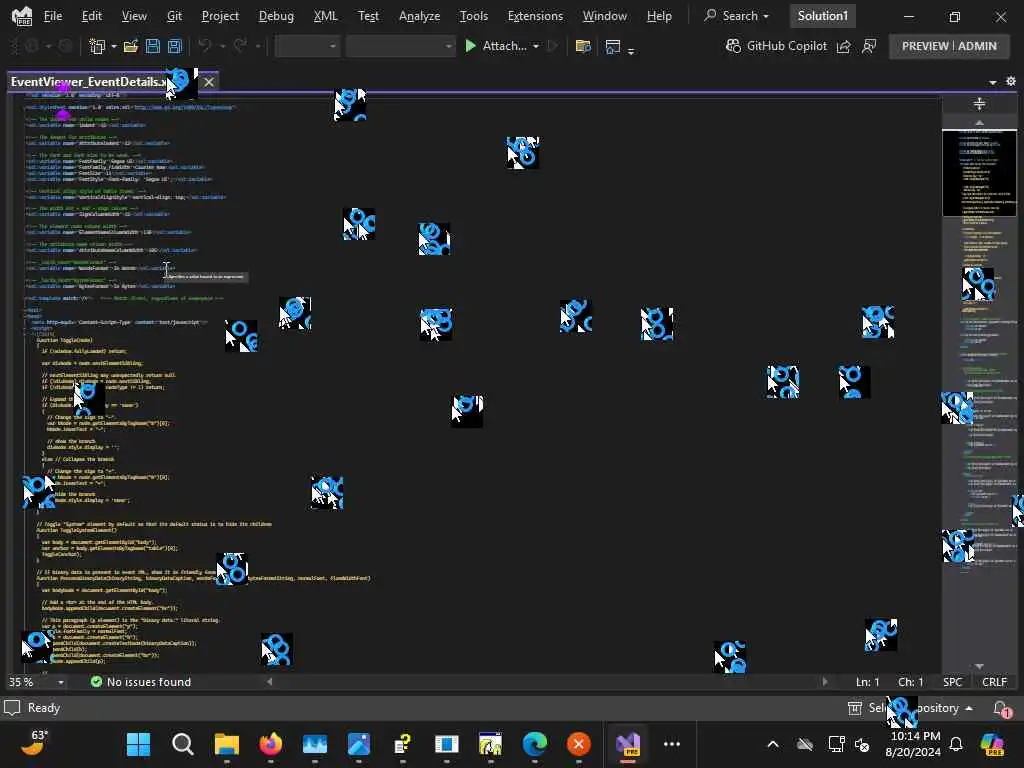1024x768 pixels.
Task: Open the document tab list dropdown
Action: [x=993, y=82]
